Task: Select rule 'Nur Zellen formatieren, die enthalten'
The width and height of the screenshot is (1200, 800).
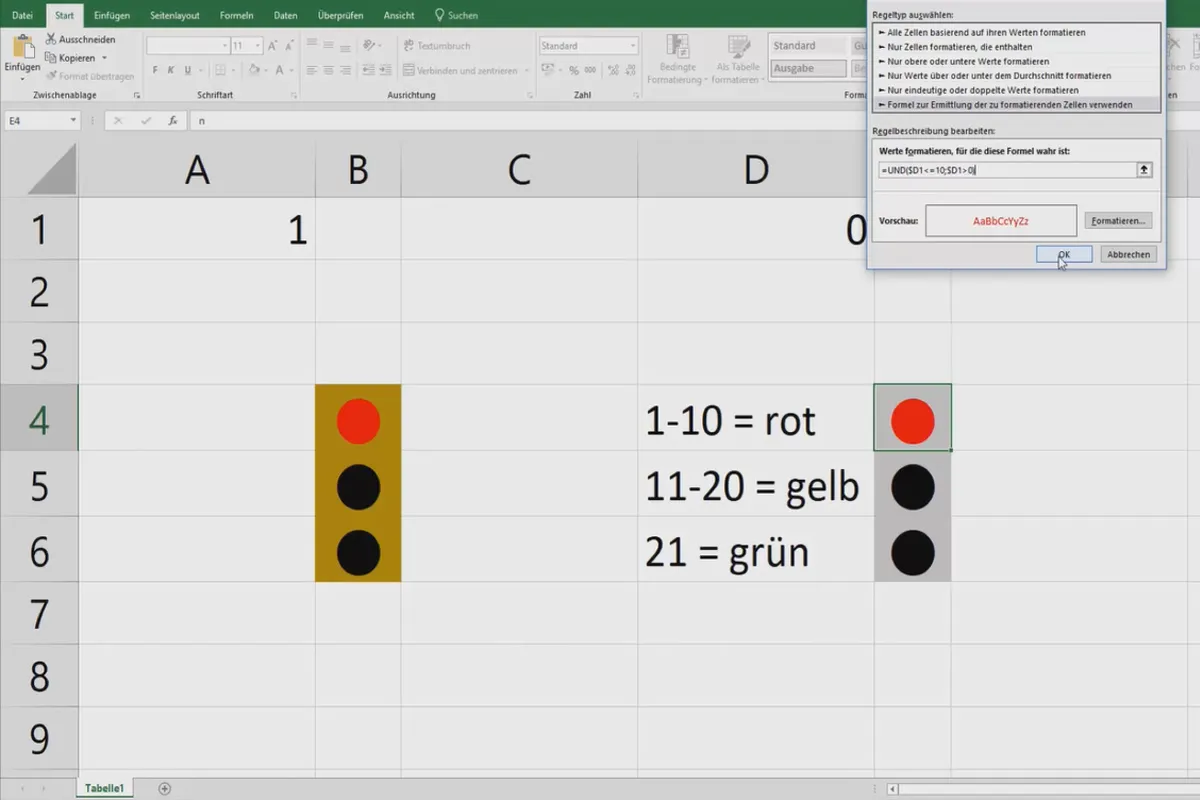Action: [1017, 47]
